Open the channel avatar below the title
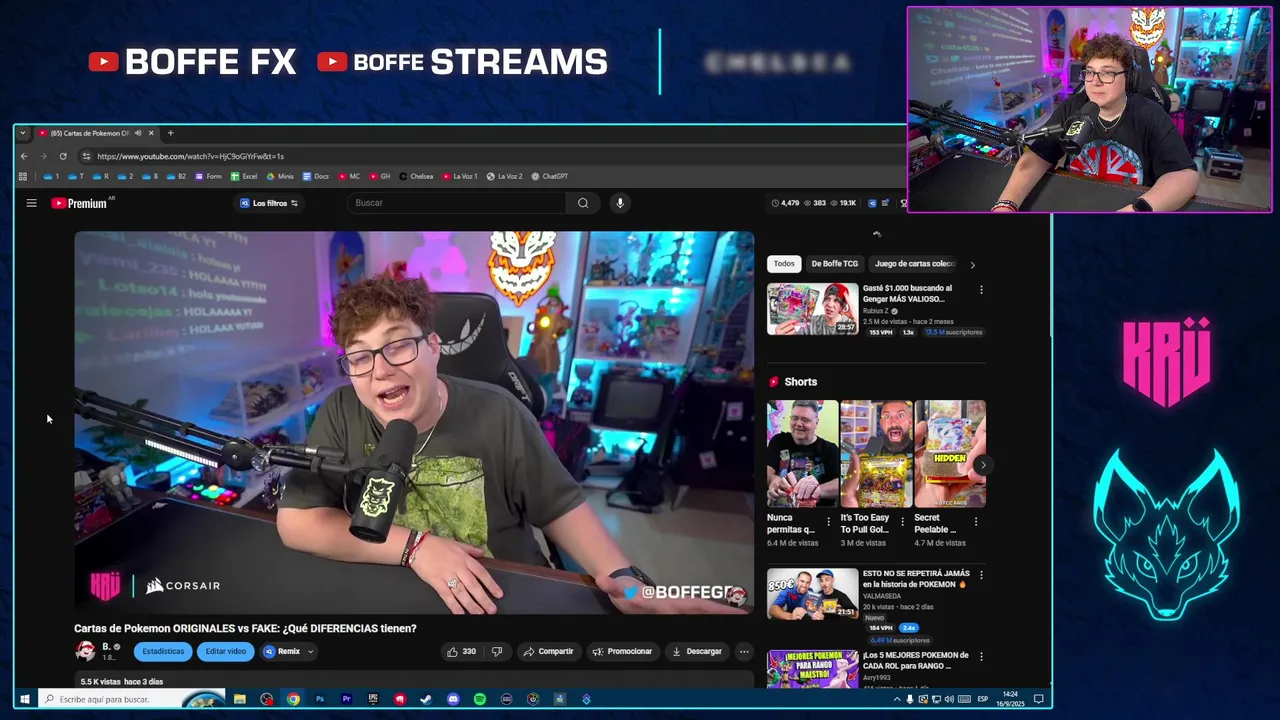1280x720 pixels. [x=85, y=651]
